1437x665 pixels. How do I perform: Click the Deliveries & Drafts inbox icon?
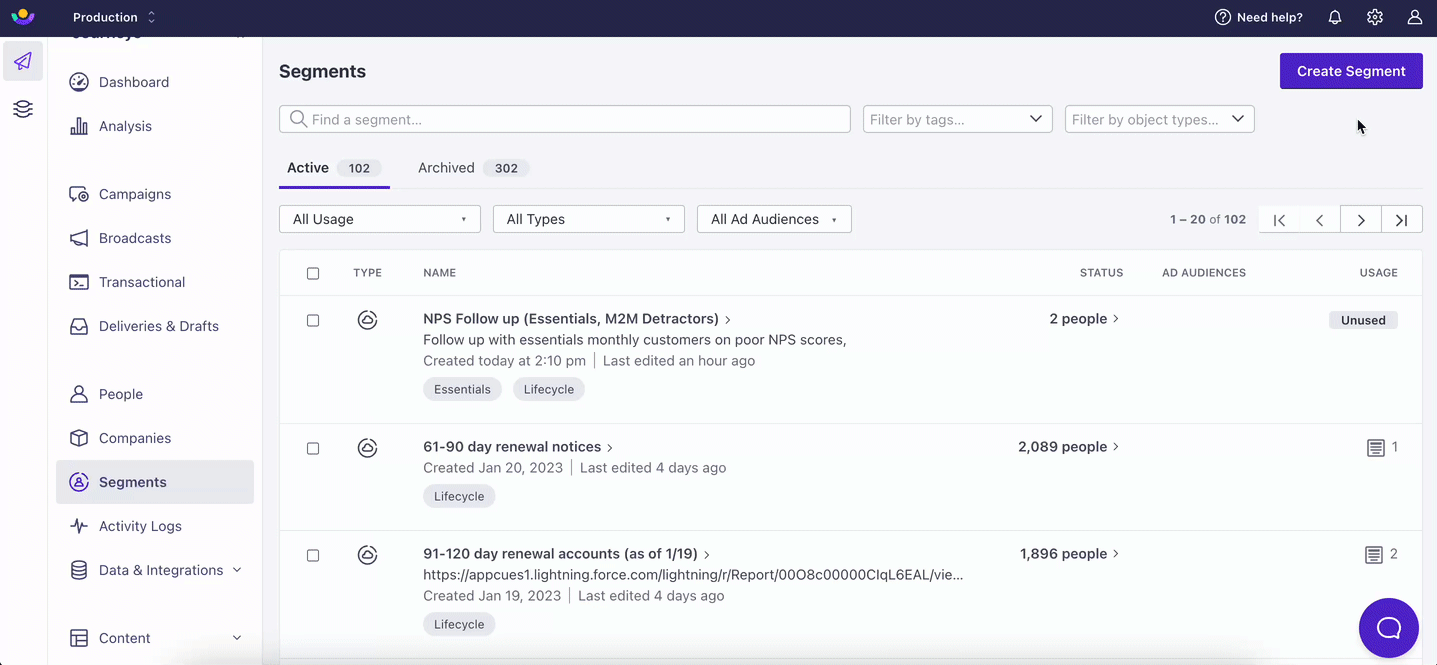(x=79, y=326)
